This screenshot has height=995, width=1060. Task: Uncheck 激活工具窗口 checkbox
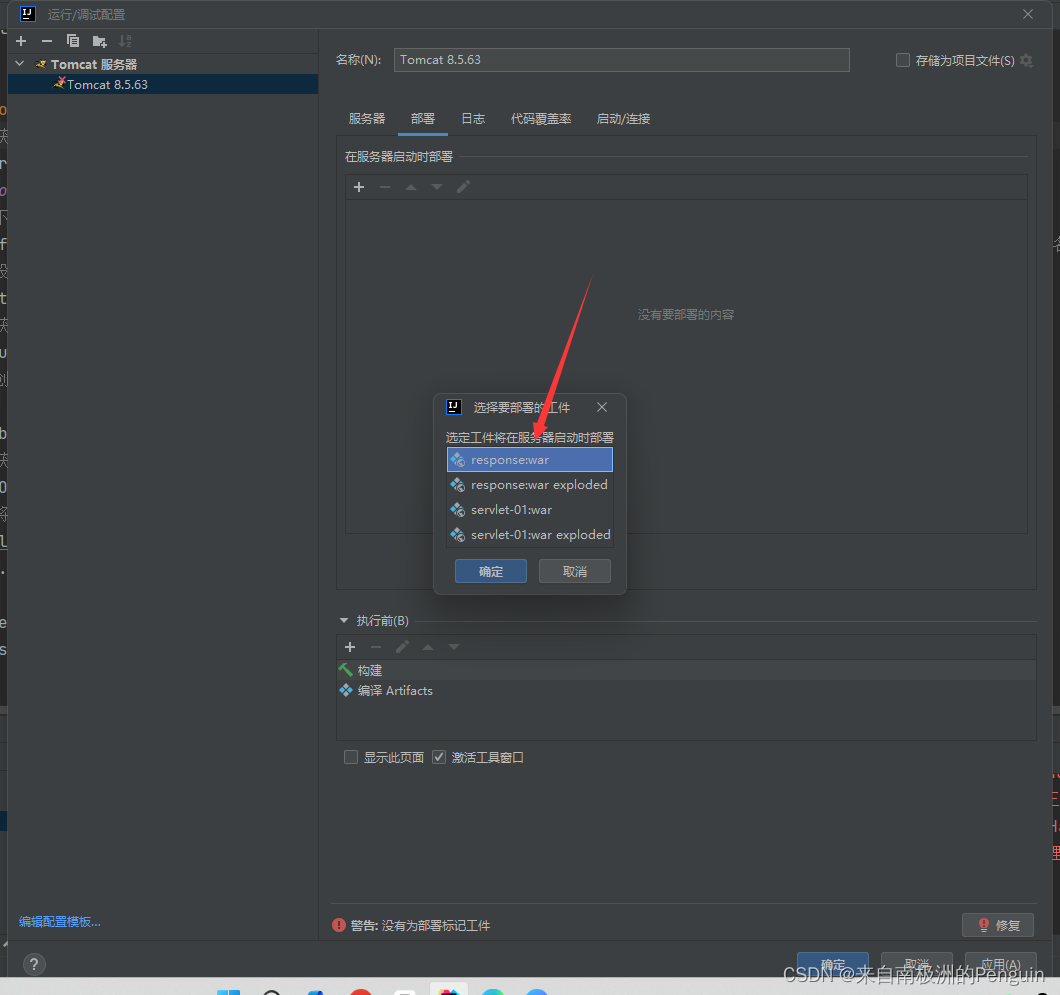(x=439, y=757)
